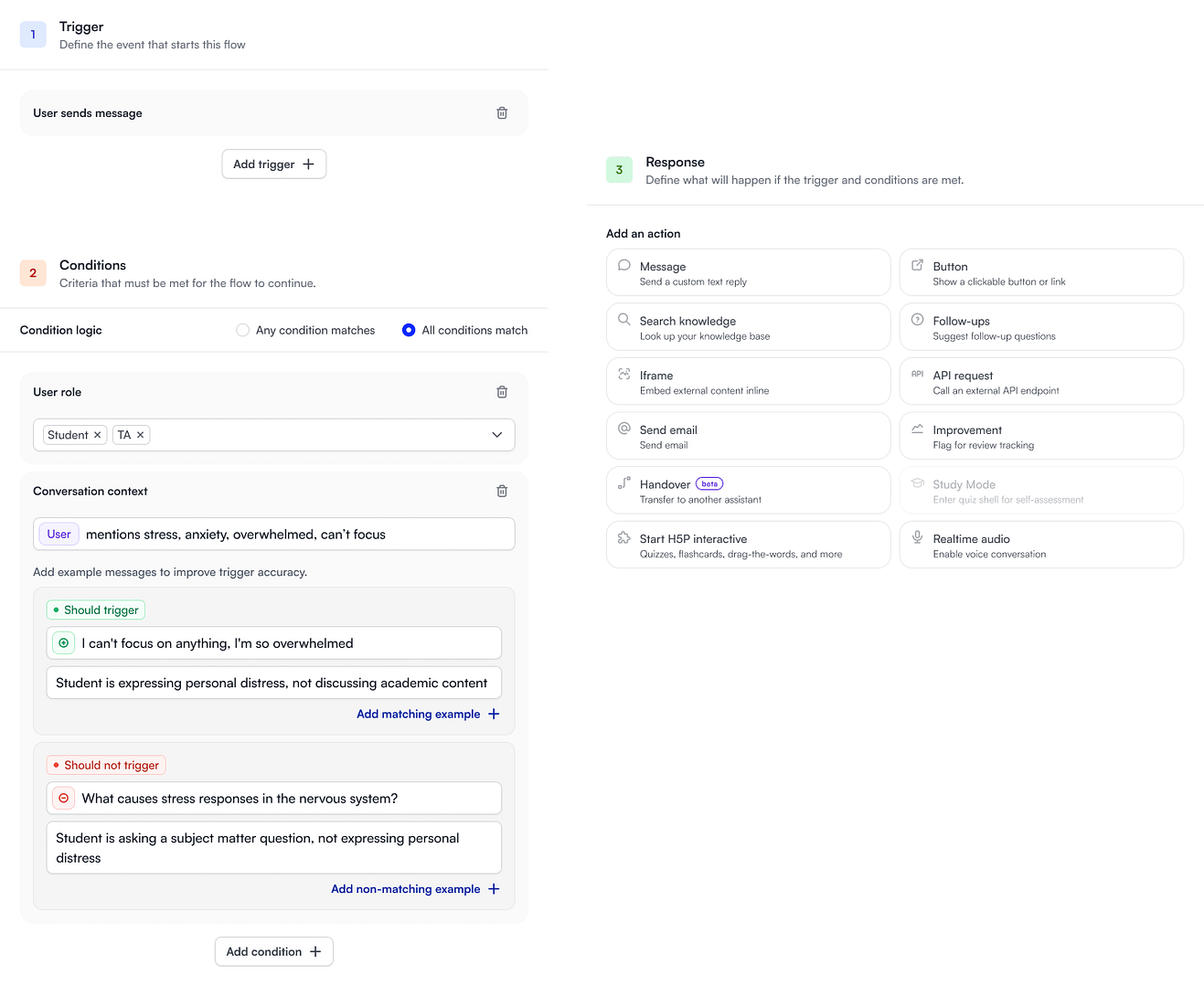Screen dimensions: 1204x986
Task: Click the plus icon in Add condition
Action: (315, 951)
